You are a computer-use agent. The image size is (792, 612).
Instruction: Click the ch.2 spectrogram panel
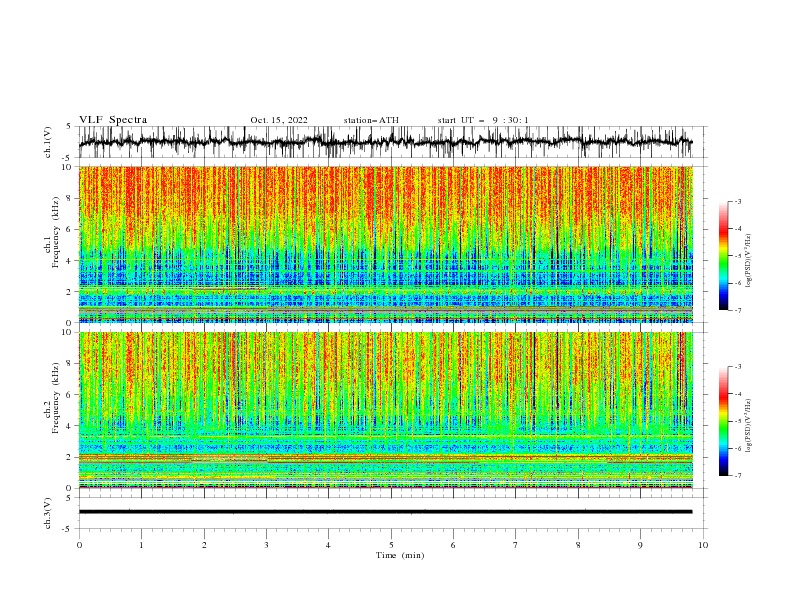point(385,410)
